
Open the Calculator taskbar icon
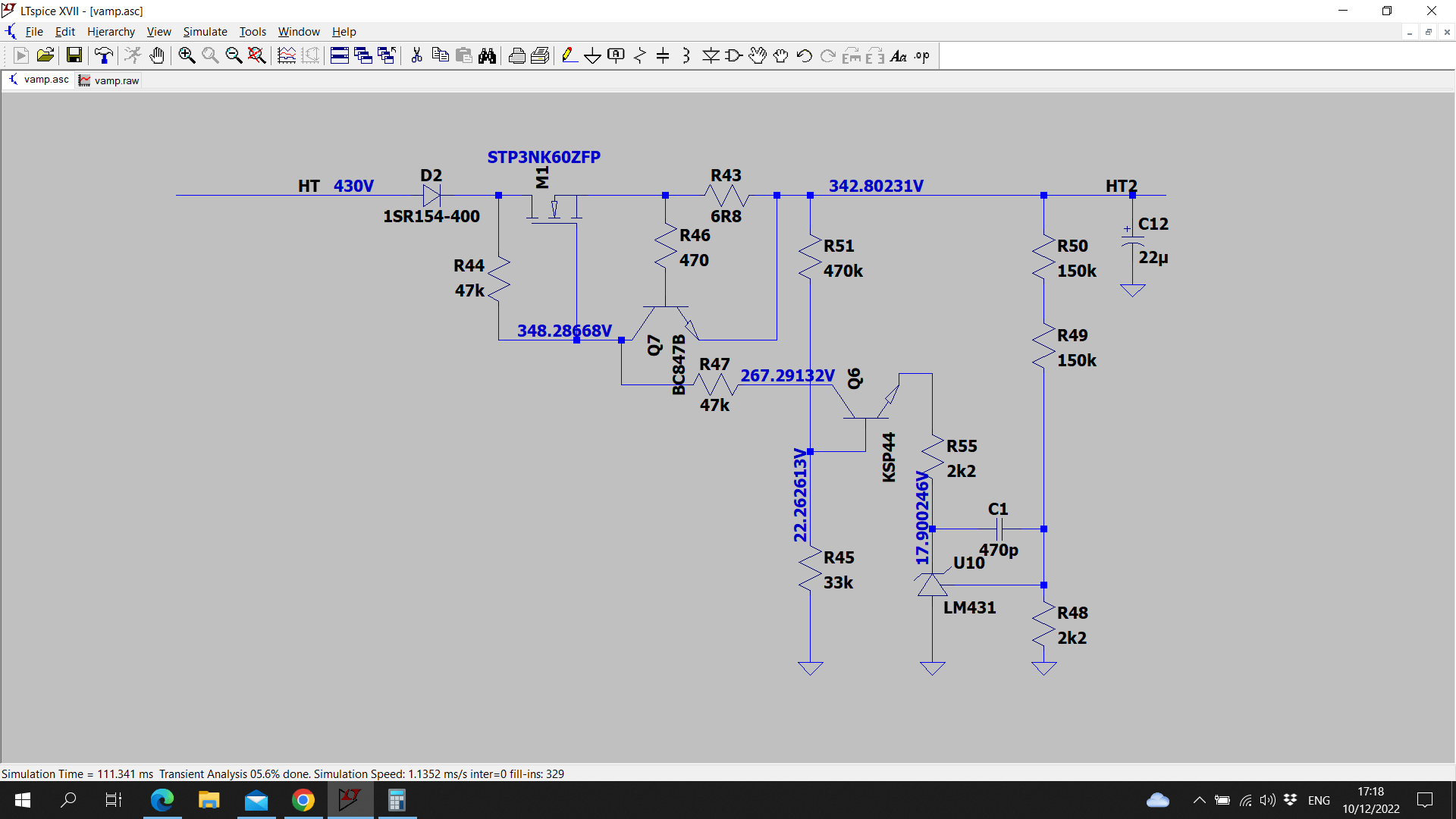pos(397,800)
